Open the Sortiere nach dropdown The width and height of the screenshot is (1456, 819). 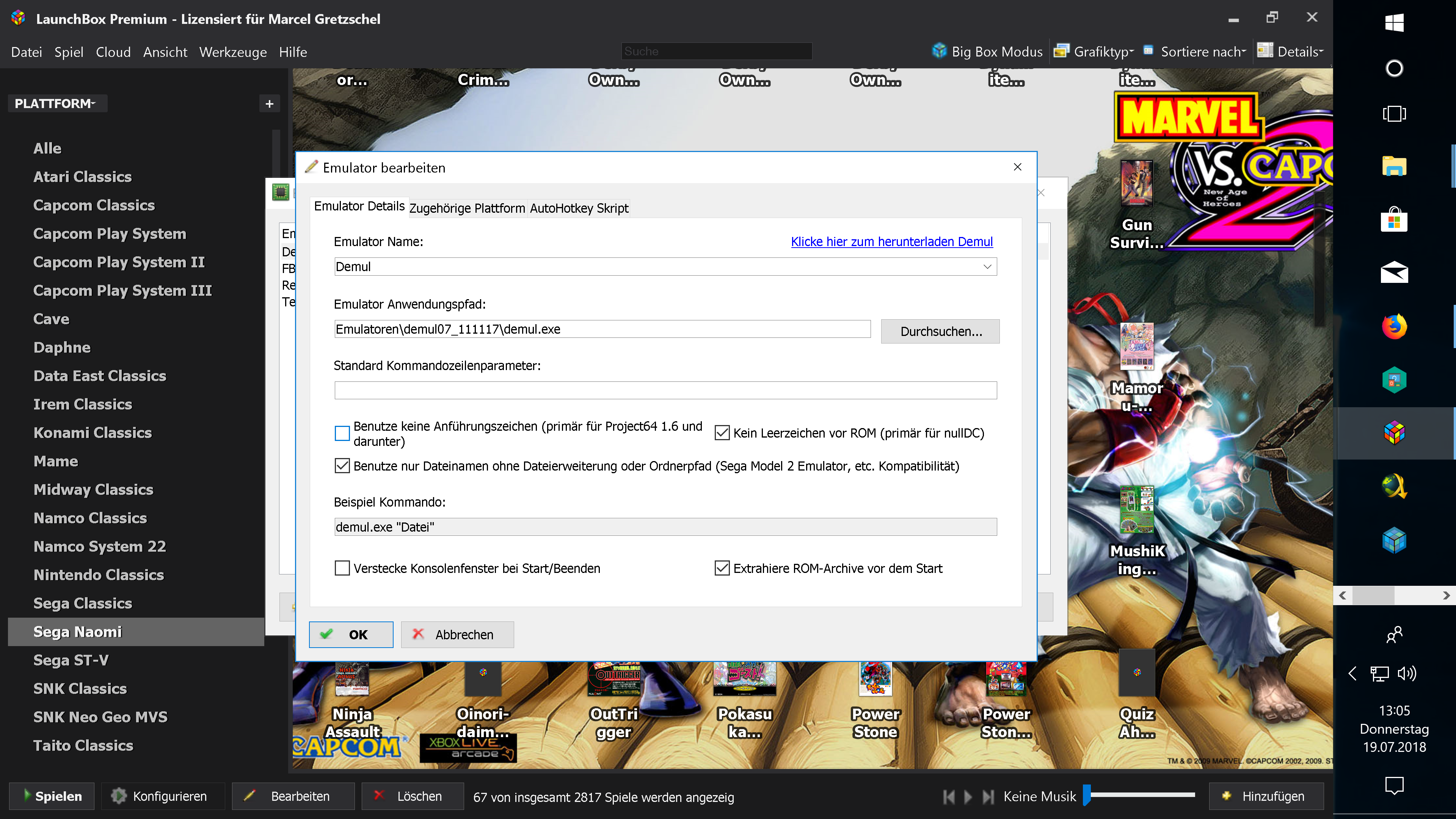(x=1194, y=52)
